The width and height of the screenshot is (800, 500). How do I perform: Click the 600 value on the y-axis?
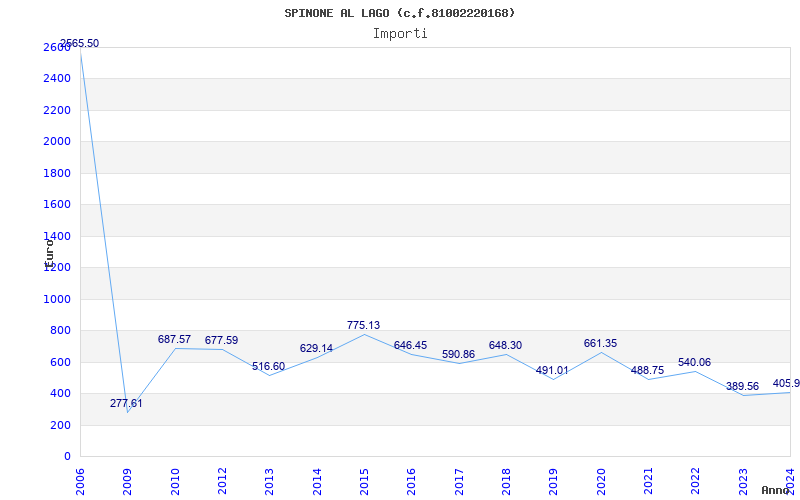click(60, 362)
